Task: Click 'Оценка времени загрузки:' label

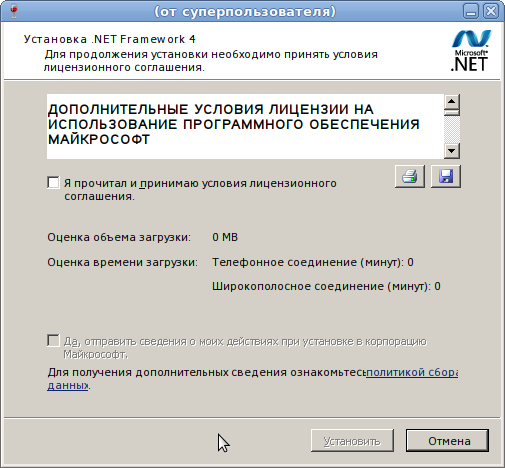Action: (122, 262)
